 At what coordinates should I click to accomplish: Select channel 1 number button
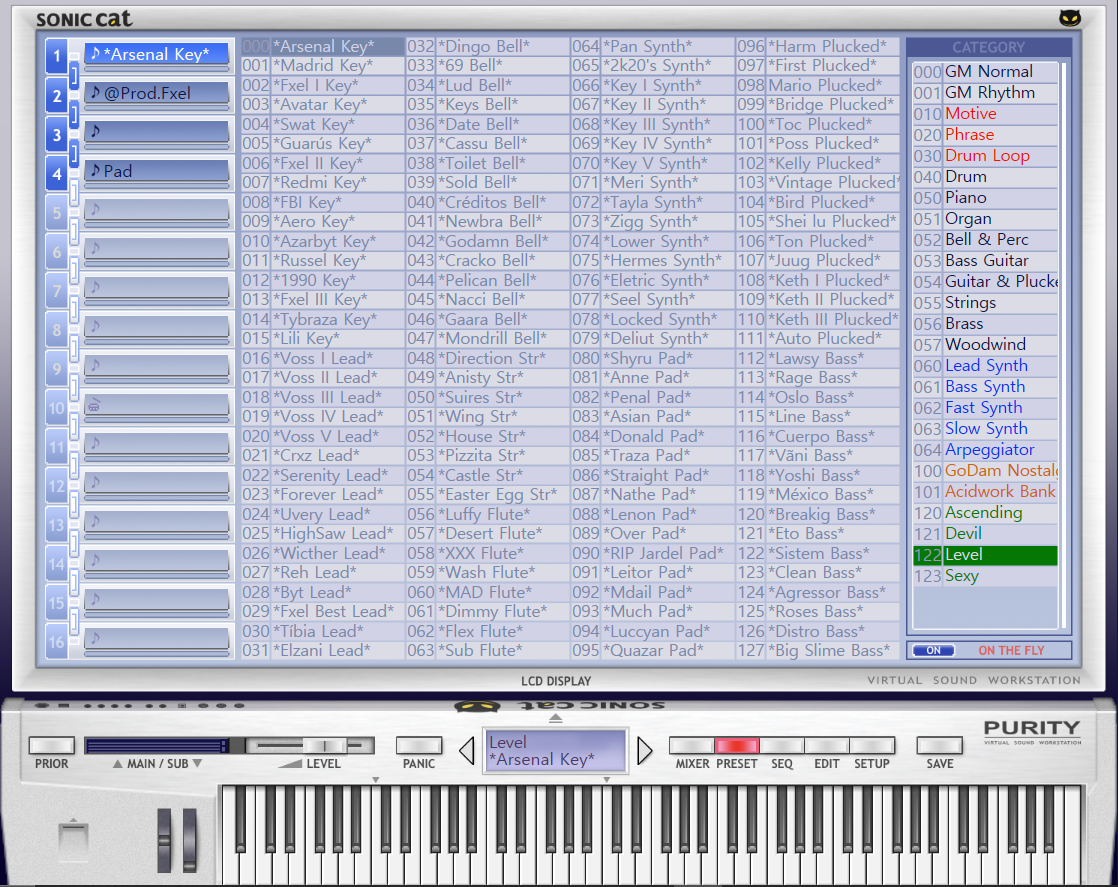[x=57, y=57]
